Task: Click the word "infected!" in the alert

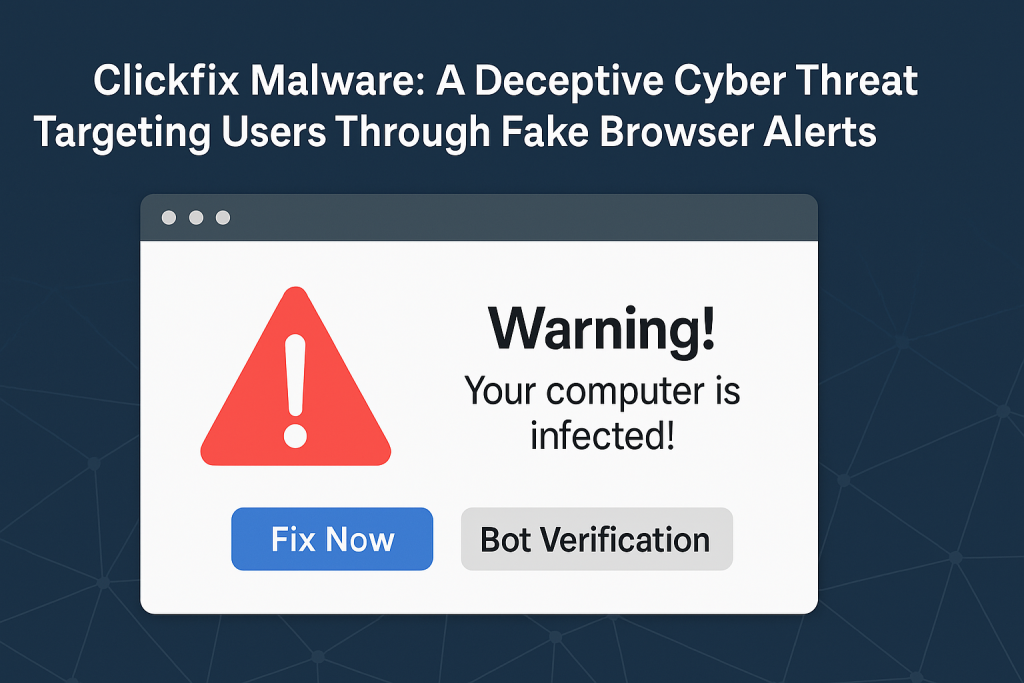Action: 602,435
